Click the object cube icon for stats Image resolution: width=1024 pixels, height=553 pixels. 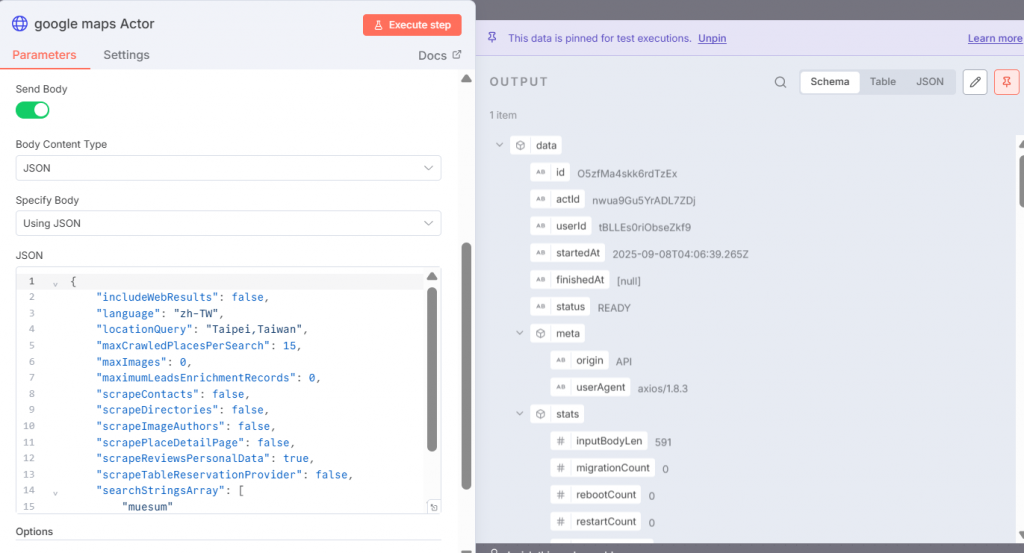[541, 414]
